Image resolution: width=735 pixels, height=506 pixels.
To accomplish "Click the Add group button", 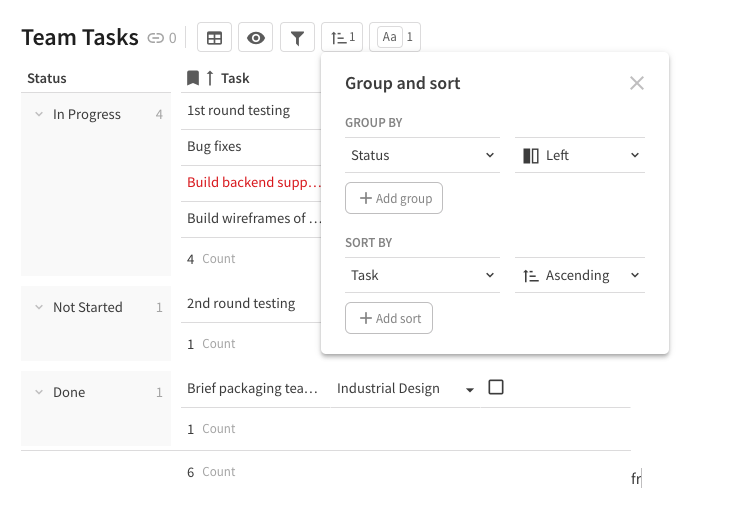I will tap(394, 198).
